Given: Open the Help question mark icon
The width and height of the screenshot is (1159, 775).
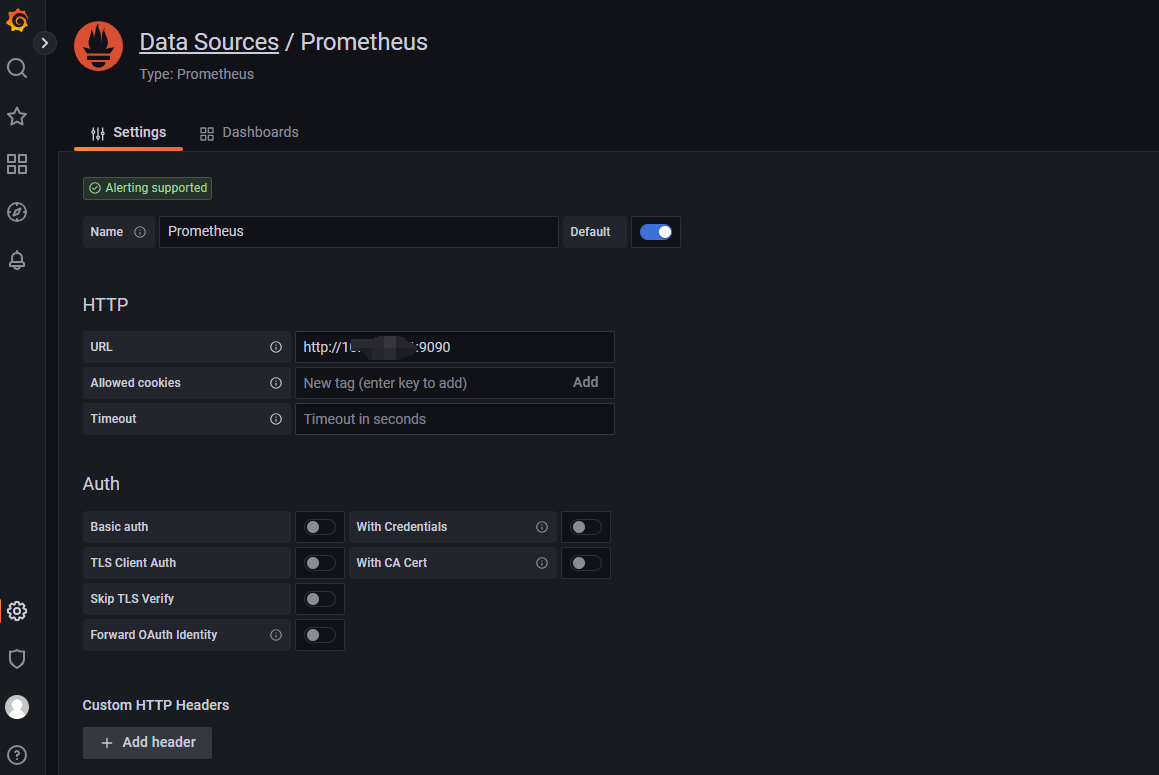Looking at the screenshot, I should pyautogui.click(x=17, y=755).
